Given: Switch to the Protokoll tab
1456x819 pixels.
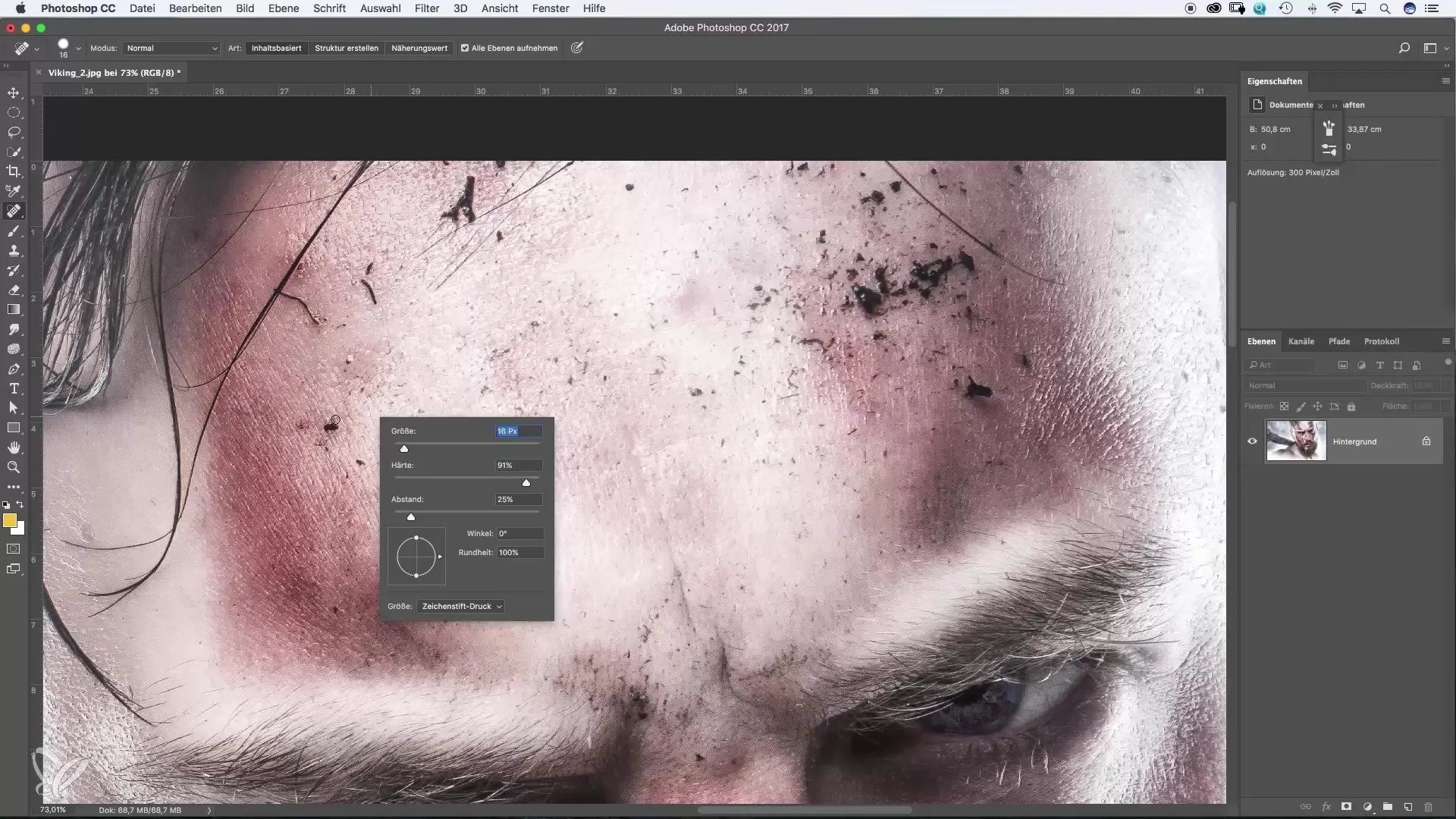Looking at the screenshot, I should [x=1382, y=341].
